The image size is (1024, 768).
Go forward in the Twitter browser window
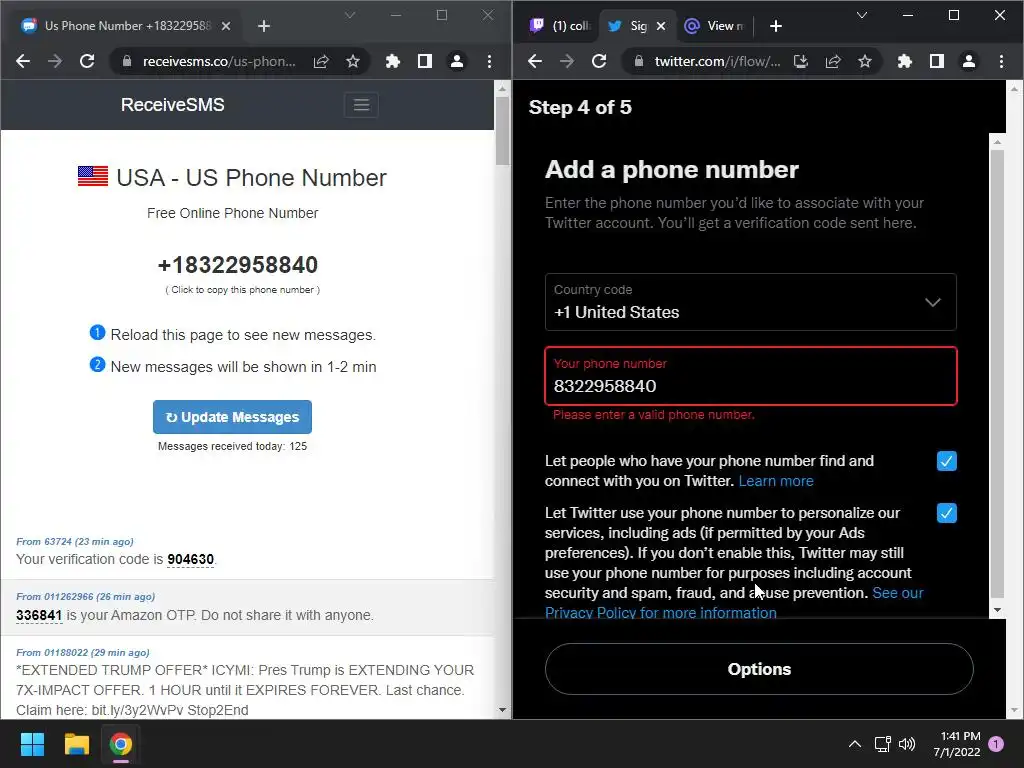click(567, 61)
